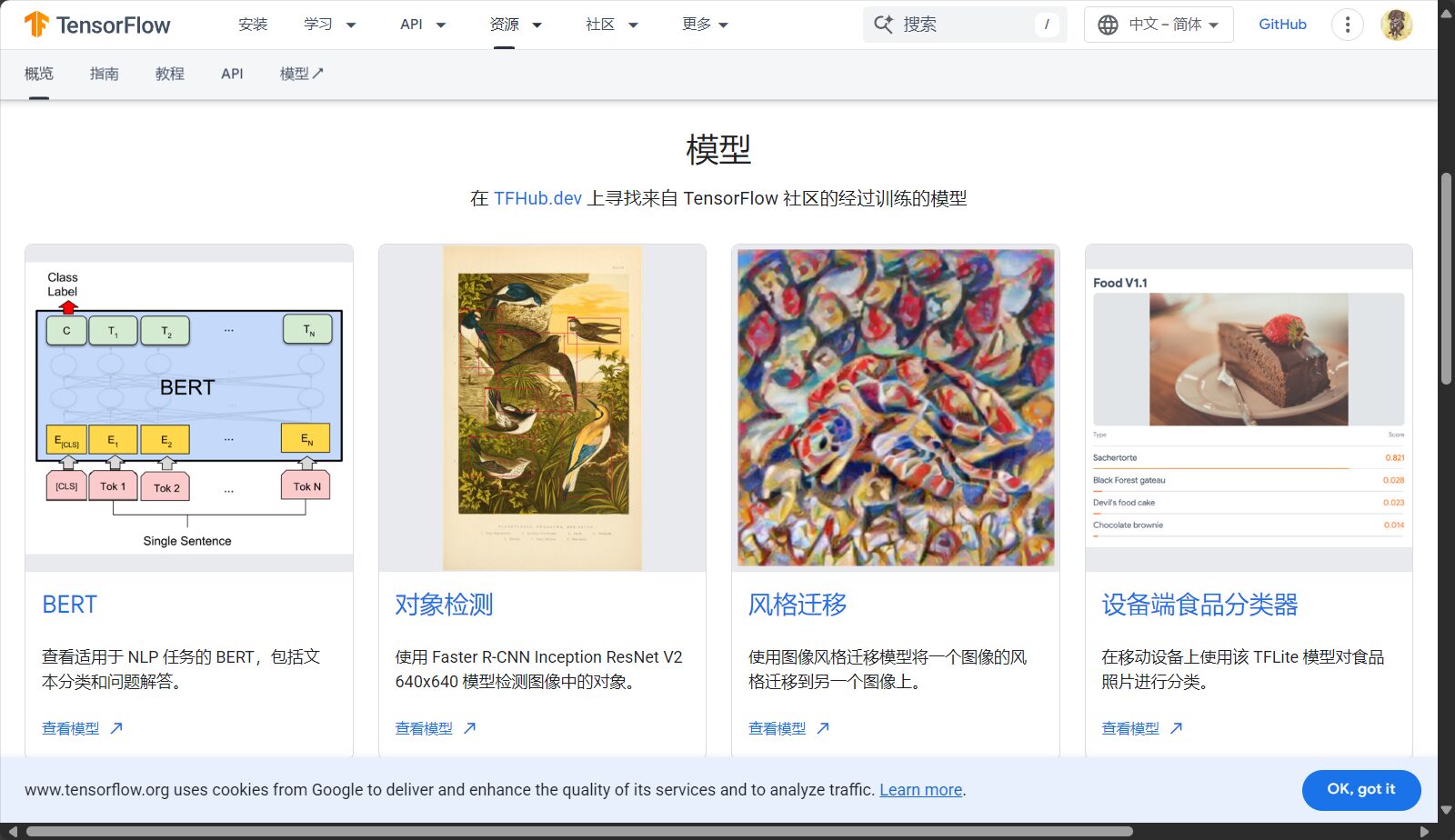Click the slash shortcut badge in search
1455x840 pixels.
tap(1047, 25)
